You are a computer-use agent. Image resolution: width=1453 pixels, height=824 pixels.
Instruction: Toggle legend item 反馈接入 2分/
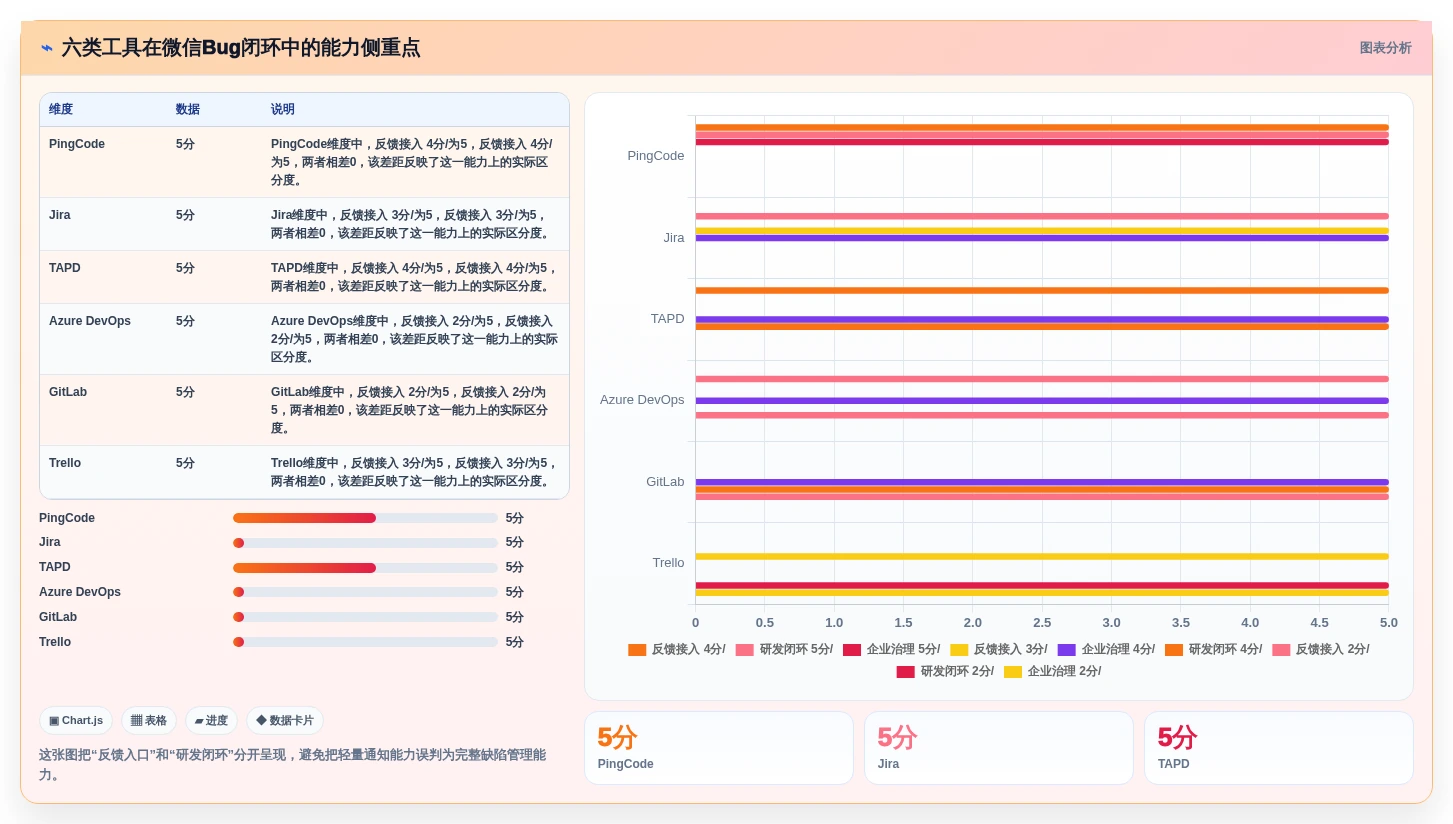[1321, 649]
